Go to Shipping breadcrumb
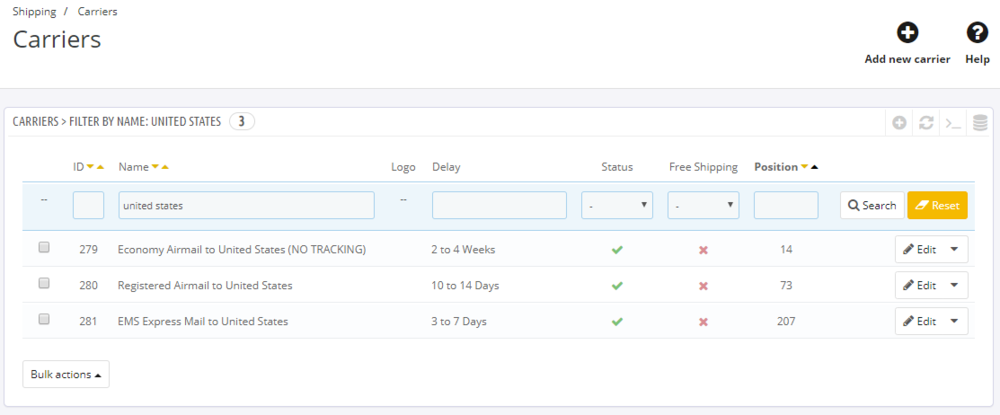The height and width of the screenshot is (415, 1000). pyautogui.click(x=34, y=12)
